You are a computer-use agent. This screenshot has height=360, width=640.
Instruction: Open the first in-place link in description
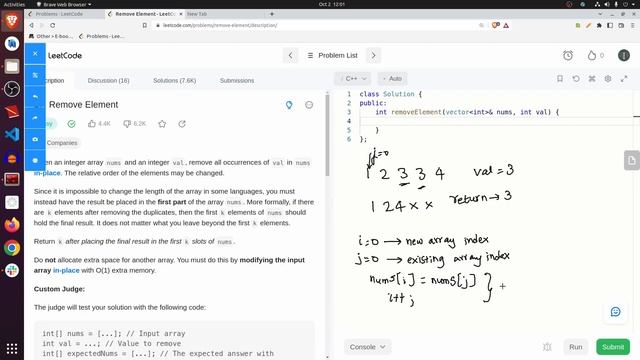click(47, 173)
